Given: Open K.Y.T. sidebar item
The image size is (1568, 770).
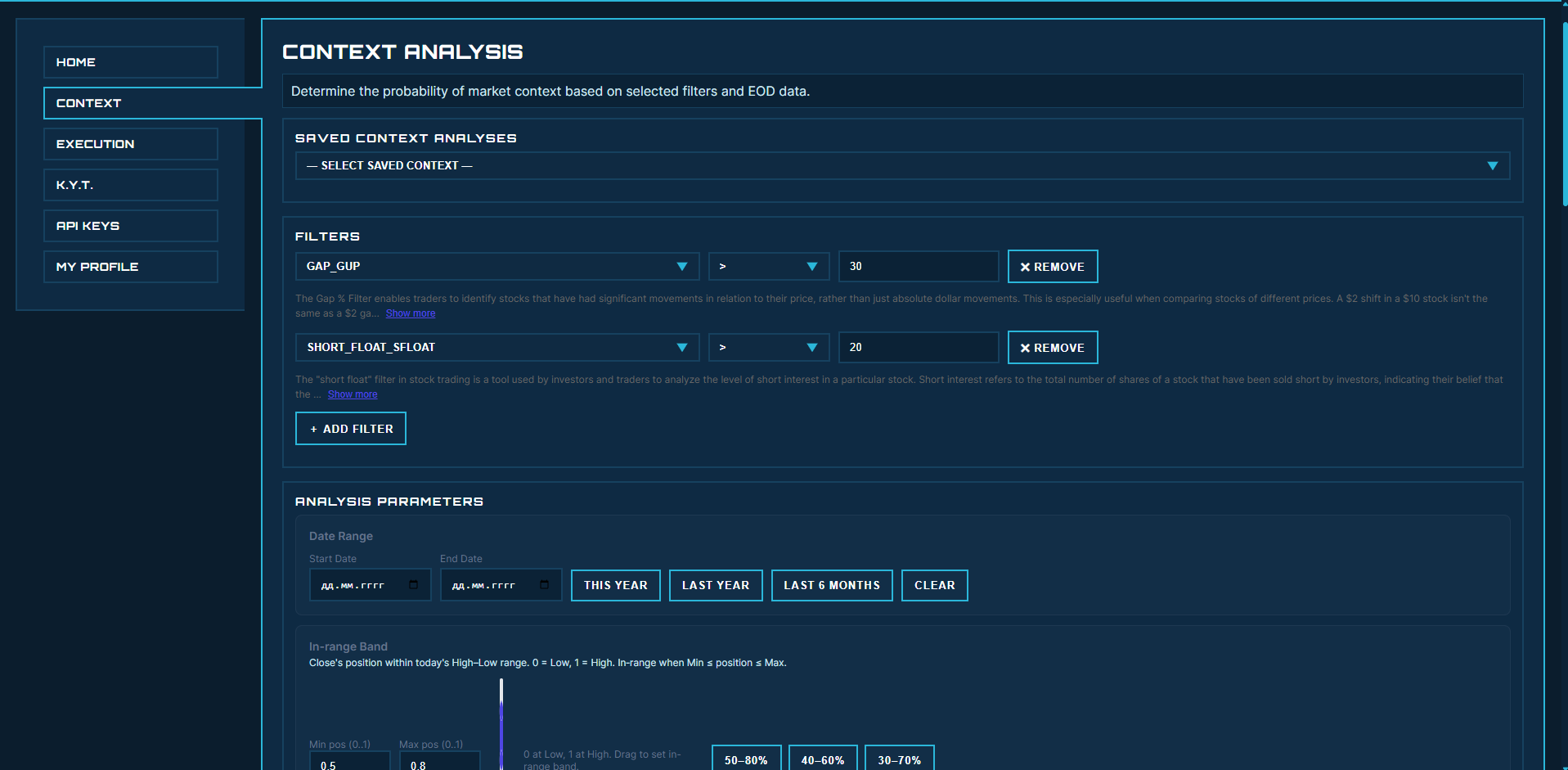Looking at the screenshot, I should coord(131,185).
